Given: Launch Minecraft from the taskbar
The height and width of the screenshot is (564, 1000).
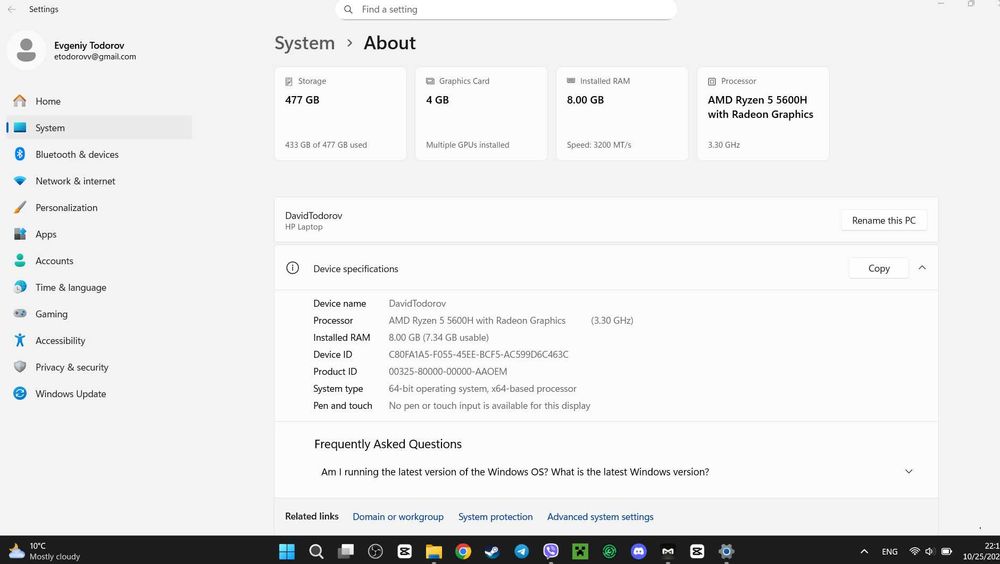Looking at the screenshot, I should [x=580, y=551].
